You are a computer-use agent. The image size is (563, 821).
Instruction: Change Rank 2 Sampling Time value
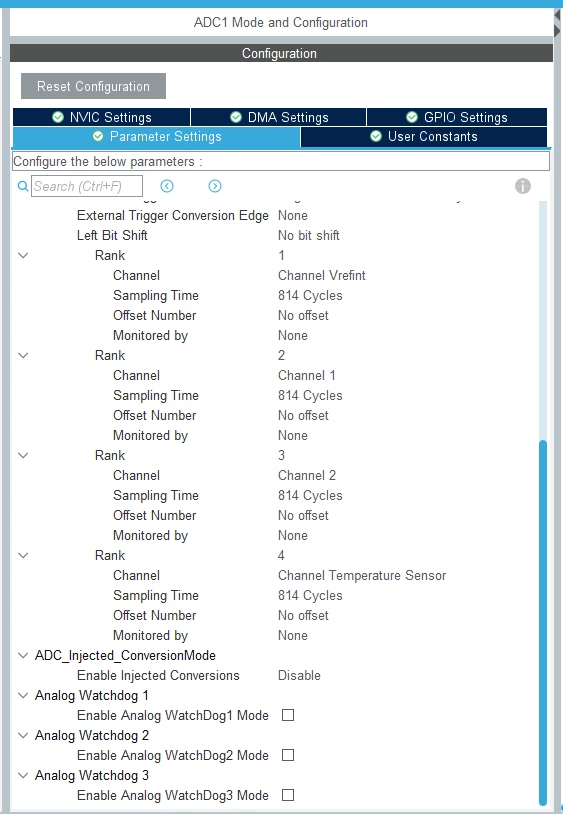tap(310, 395)
